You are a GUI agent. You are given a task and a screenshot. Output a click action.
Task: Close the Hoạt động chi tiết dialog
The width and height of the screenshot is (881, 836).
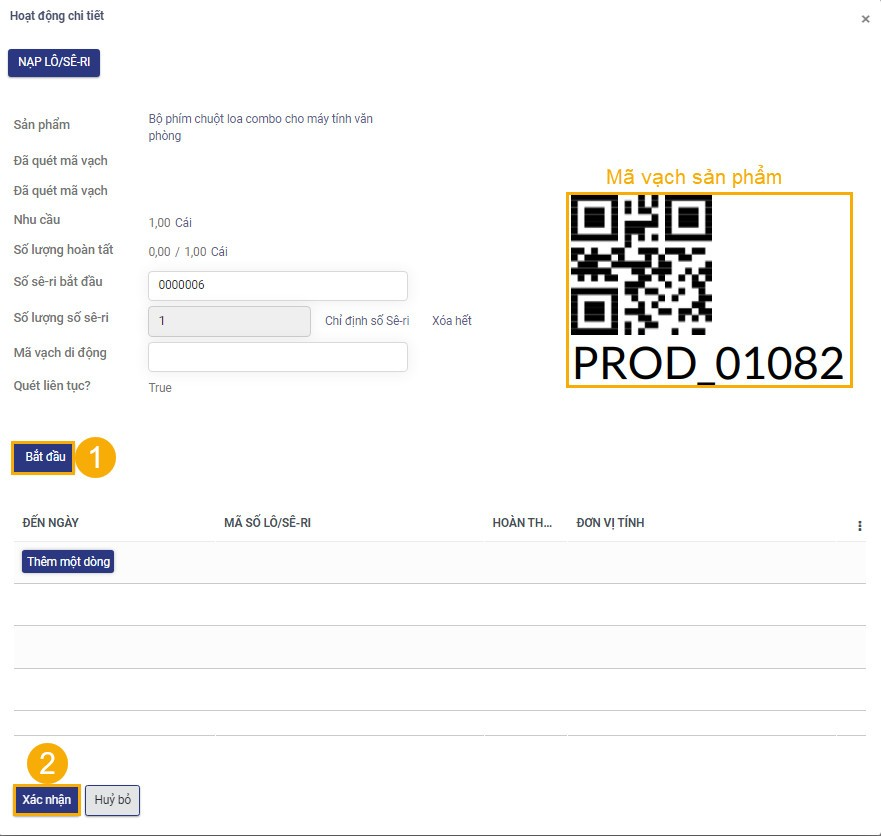(865, 19)
